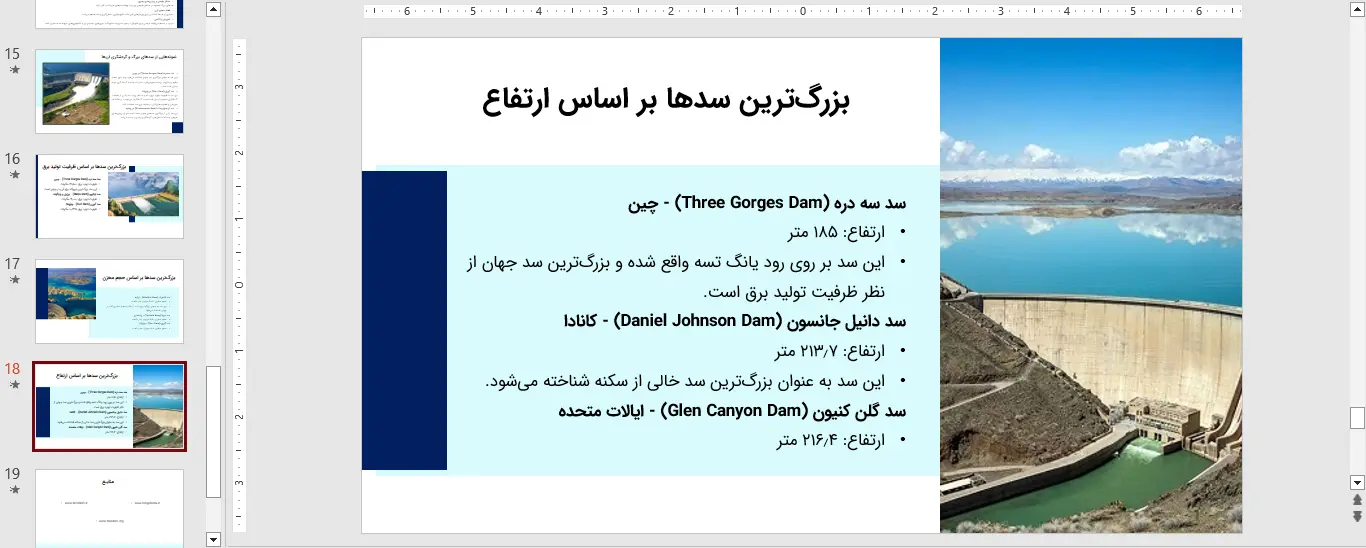Click slide number 15 label in panel

12,54
